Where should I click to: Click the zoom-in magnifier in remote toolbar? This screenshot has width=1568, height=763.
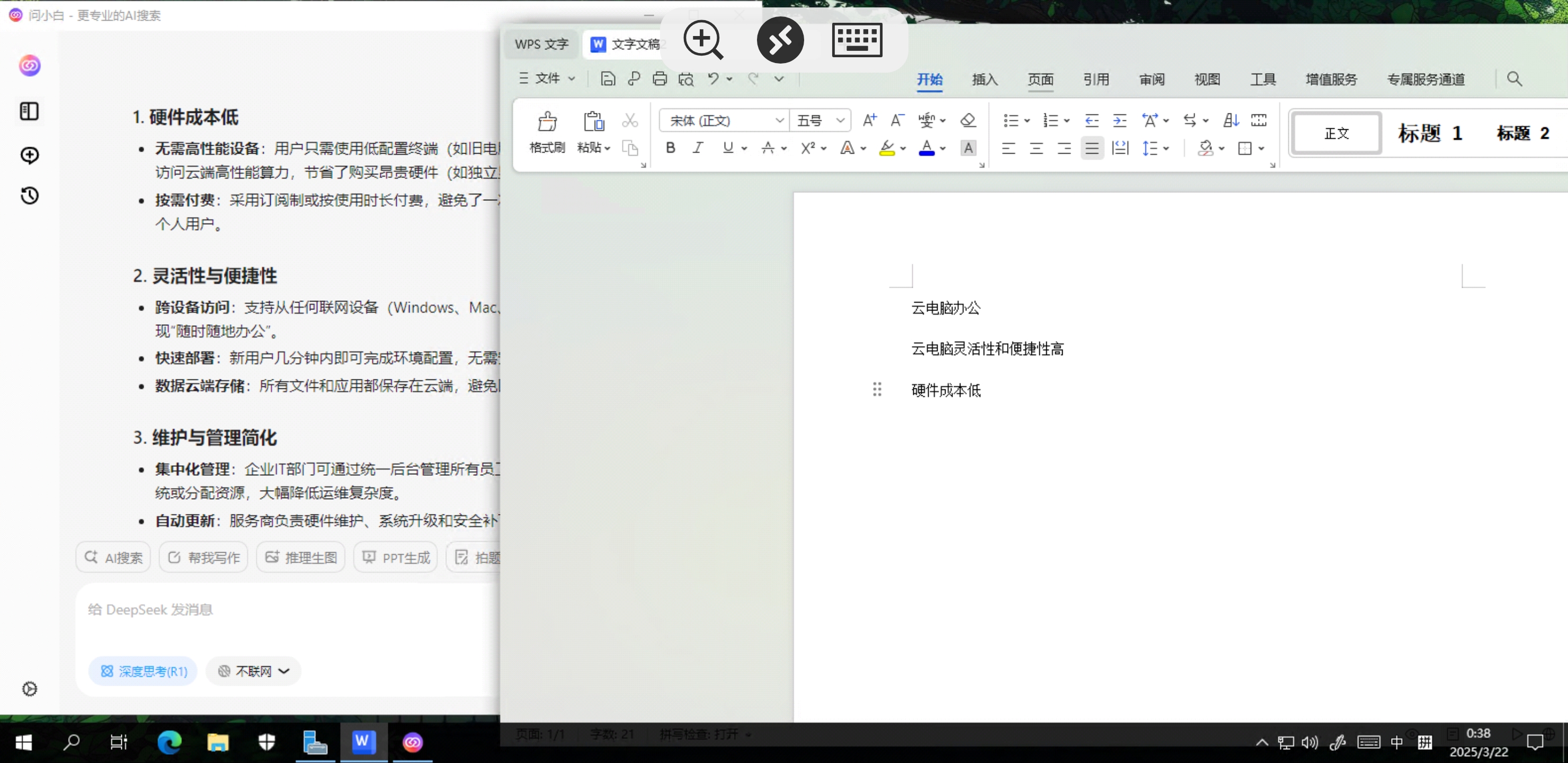pos(703,40)
